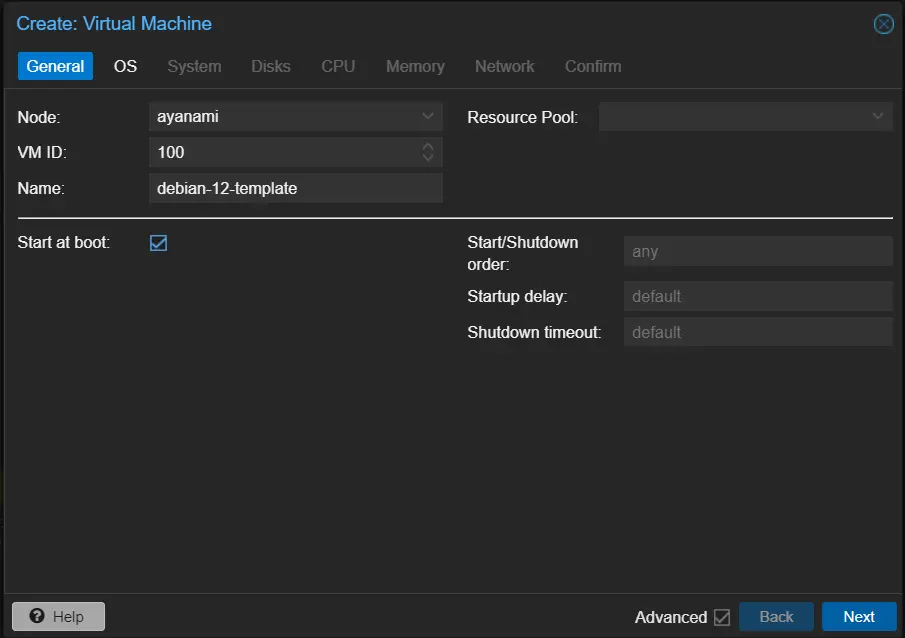905x638 pixels.
Task: Switch to the OS tab
Action: tap(125, 66)
